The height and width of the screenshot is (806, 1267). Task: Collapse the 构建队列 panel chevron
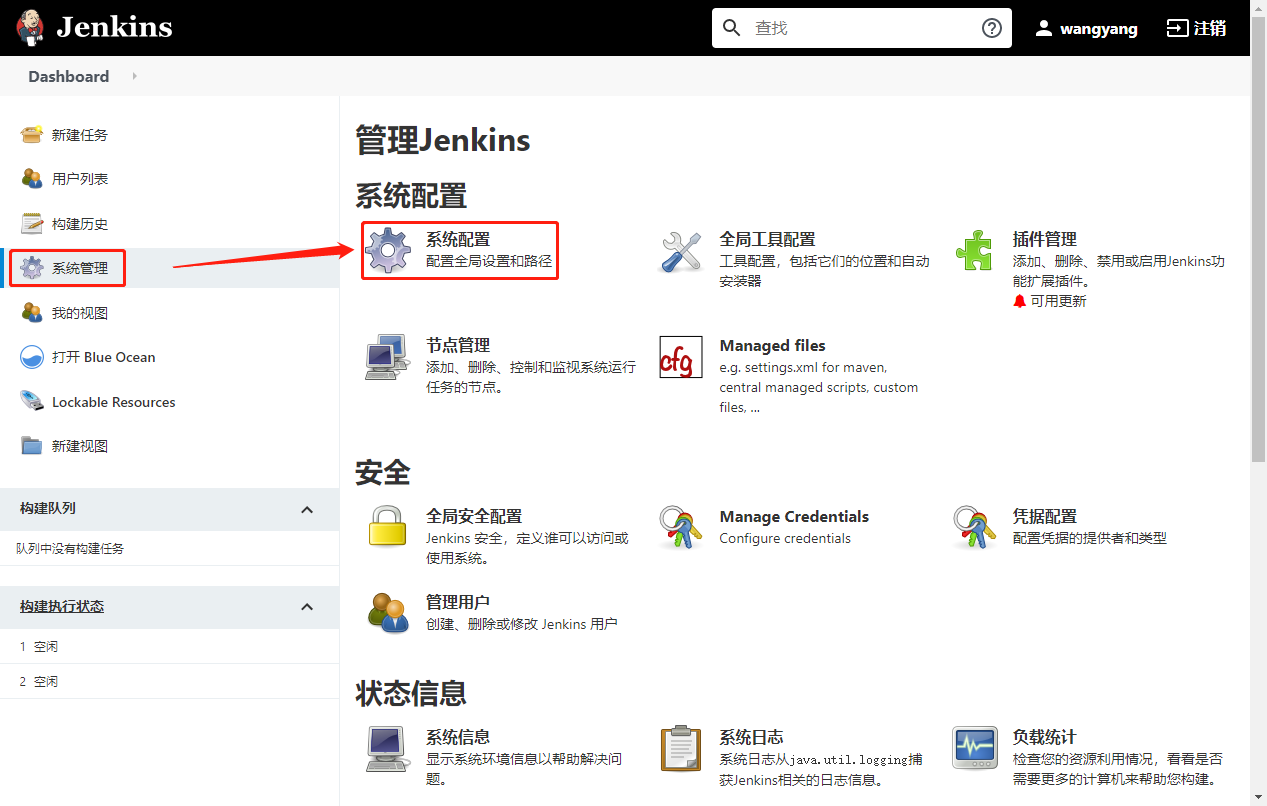point(307,509)
